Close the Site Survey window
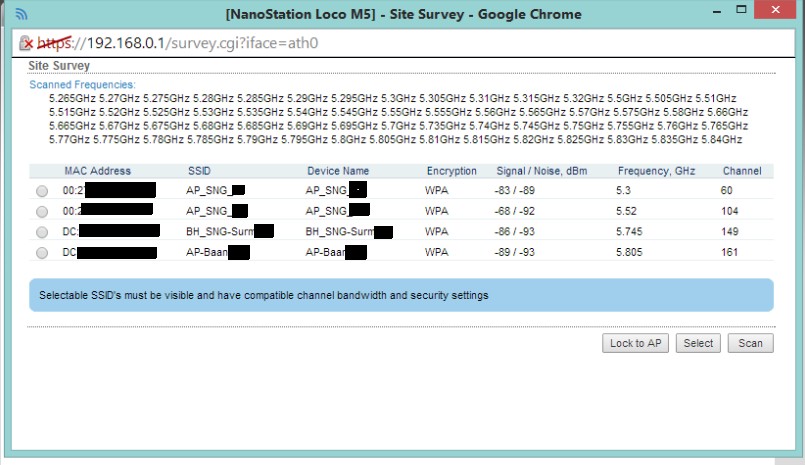 [x=775, y=9]
